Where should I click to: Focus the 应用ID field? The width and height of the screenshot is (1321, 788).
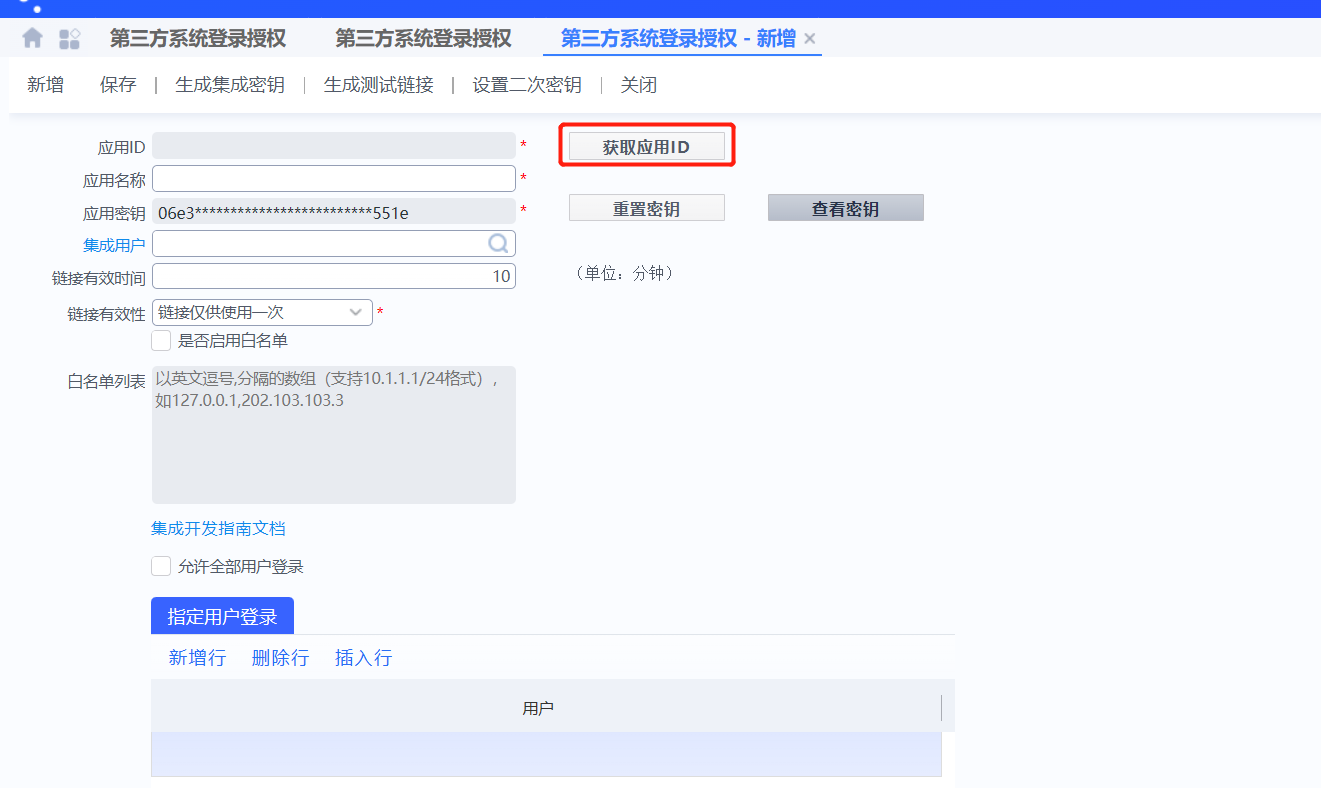tap(334, 146)
